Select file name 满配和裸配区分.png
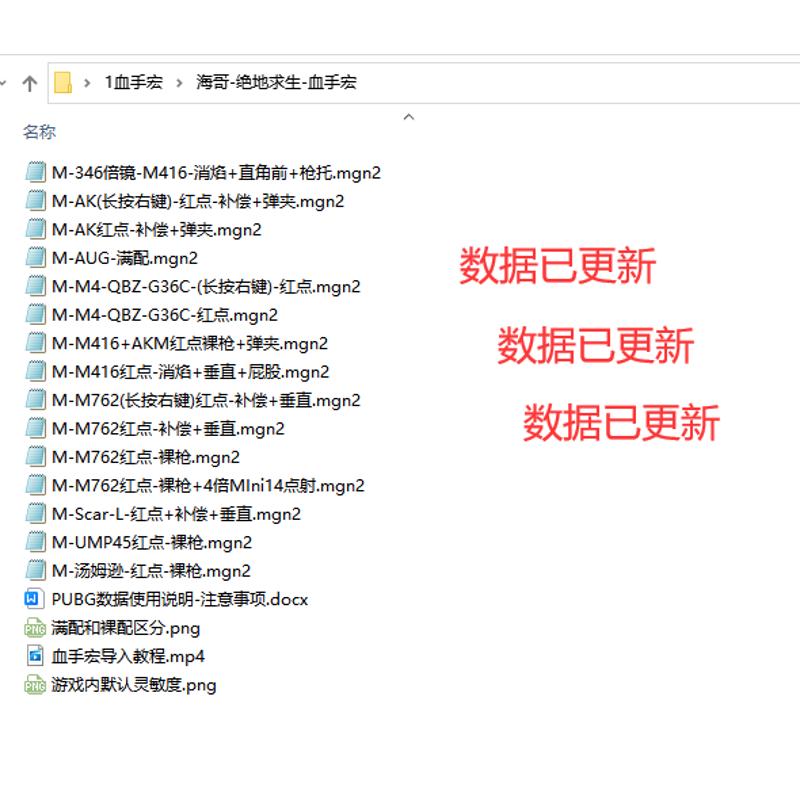 pyautogui.click(x=126, y=629)
